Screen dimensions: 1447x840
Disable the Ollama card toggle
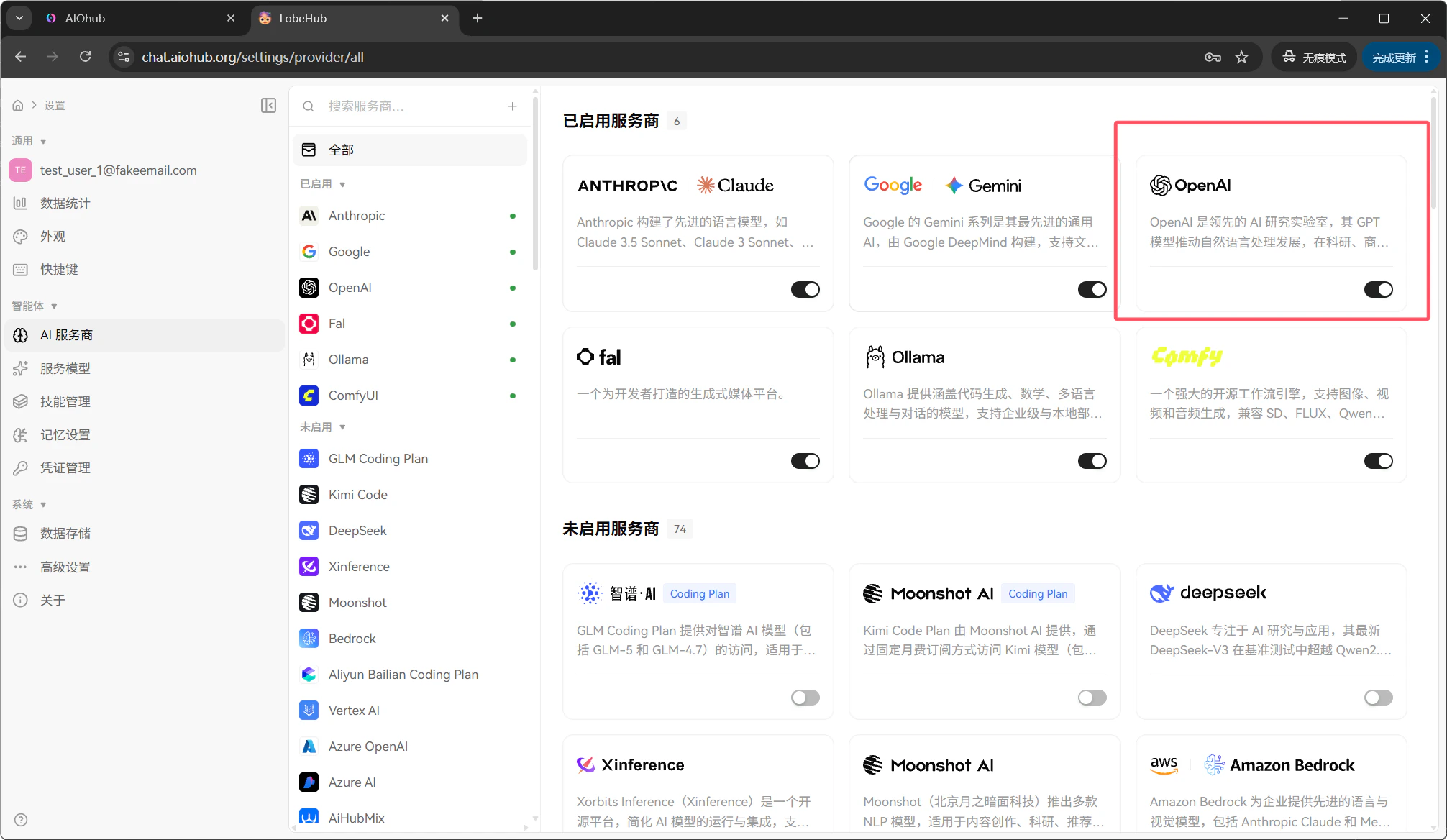(1092, 461)
